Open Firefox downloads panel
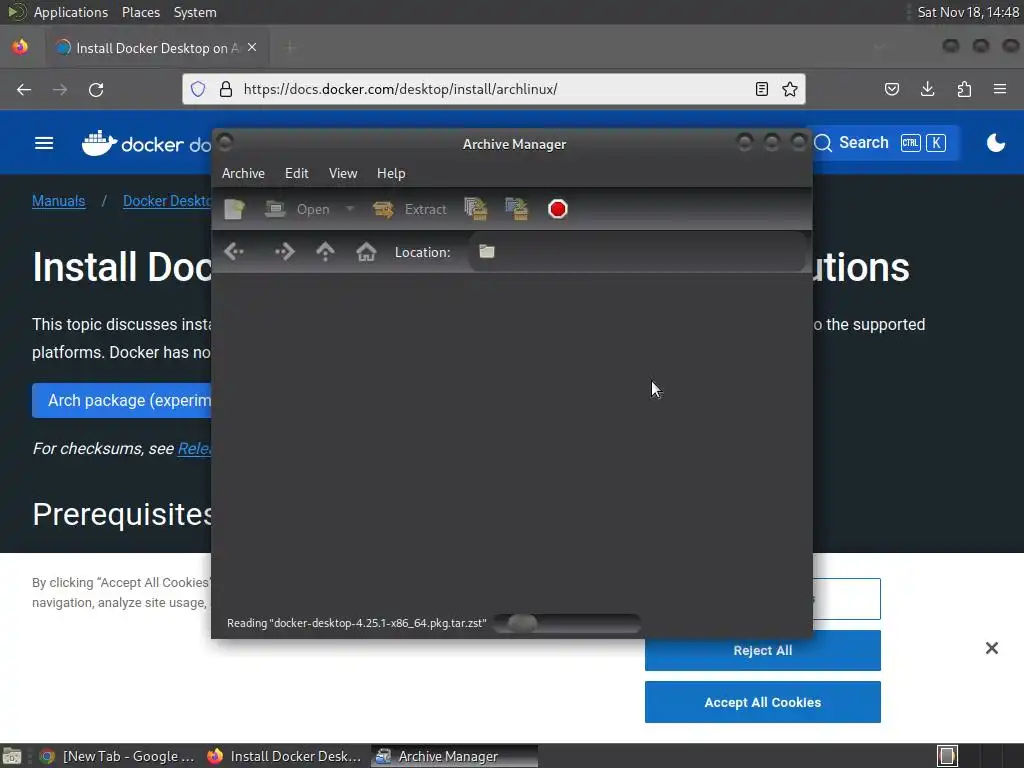The image size is (1024, 768). tap(927, 89)
